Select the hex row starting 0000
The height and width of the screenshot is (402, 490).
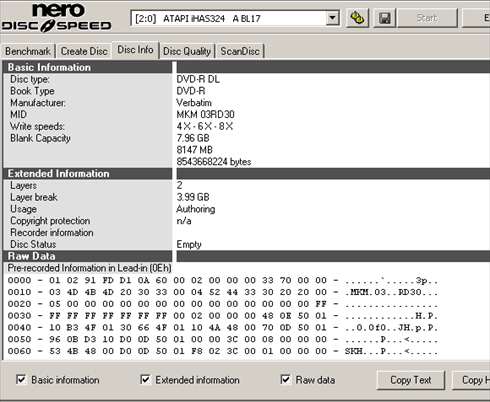[x=222, y=280]
